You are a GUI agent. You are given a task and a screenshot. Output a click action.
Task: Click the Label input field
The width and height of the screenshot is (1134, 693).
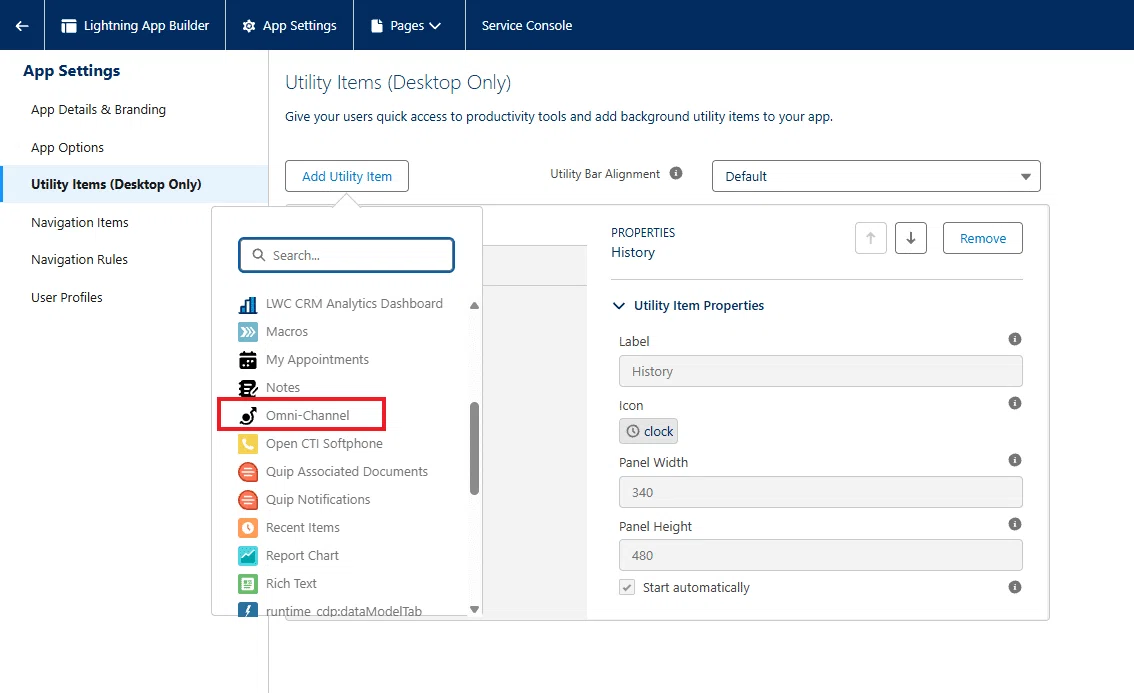(820, 371)
